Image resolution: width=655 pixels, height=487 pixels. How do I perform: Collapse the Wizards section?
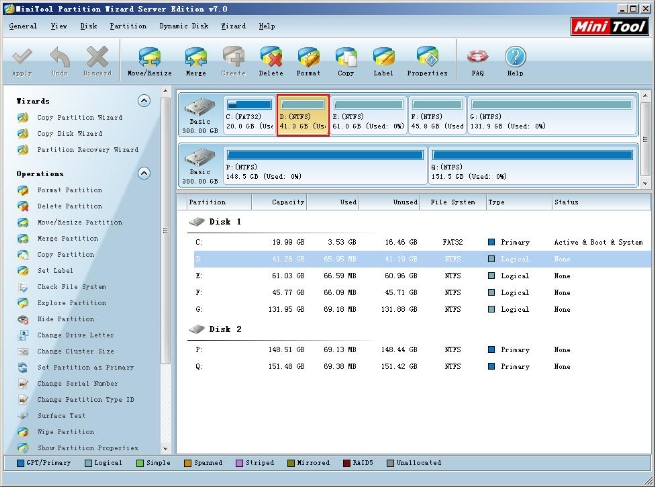point(144,101)
